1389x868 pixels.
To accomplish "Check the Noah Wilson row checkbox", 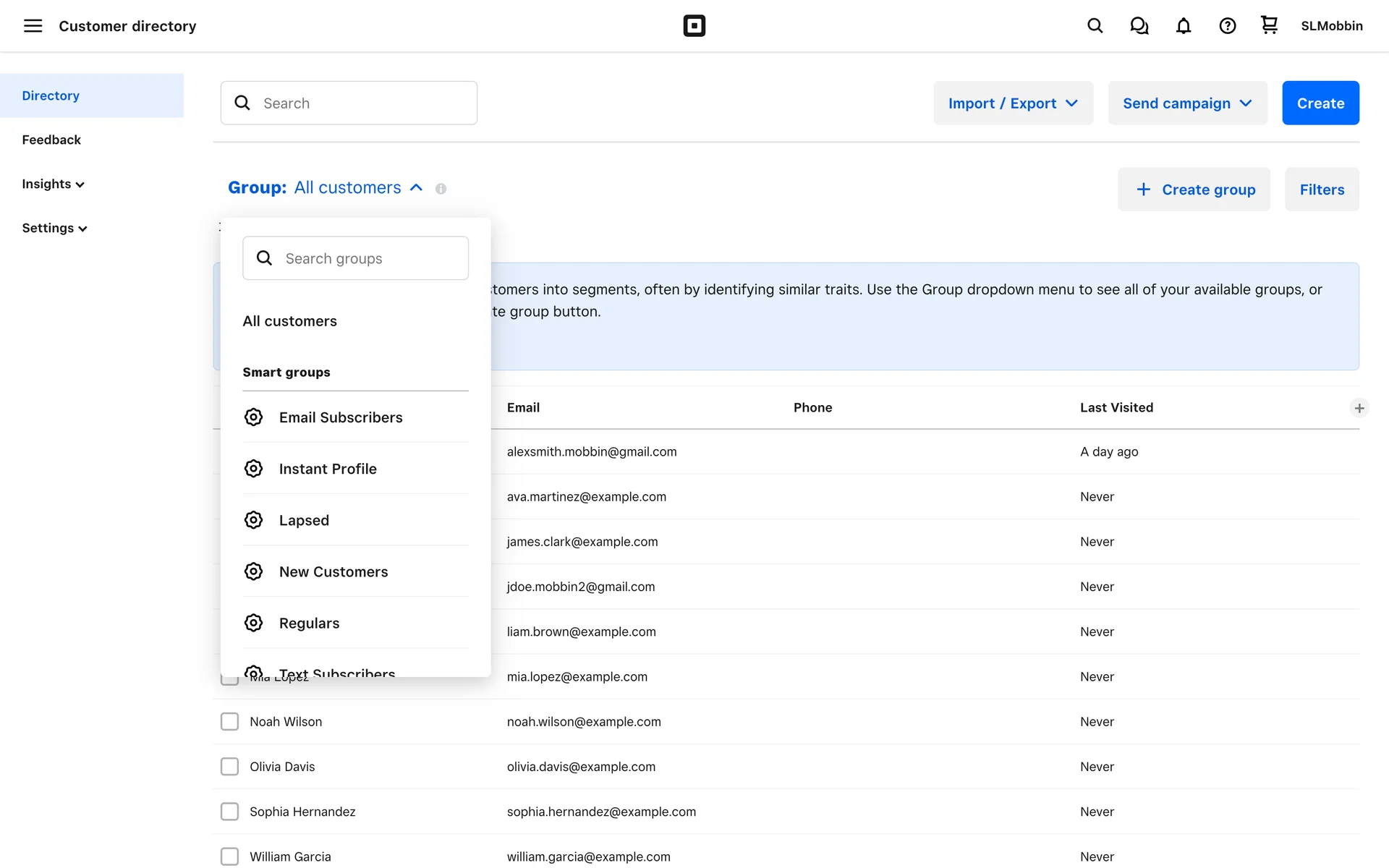I will pos(229,721).
